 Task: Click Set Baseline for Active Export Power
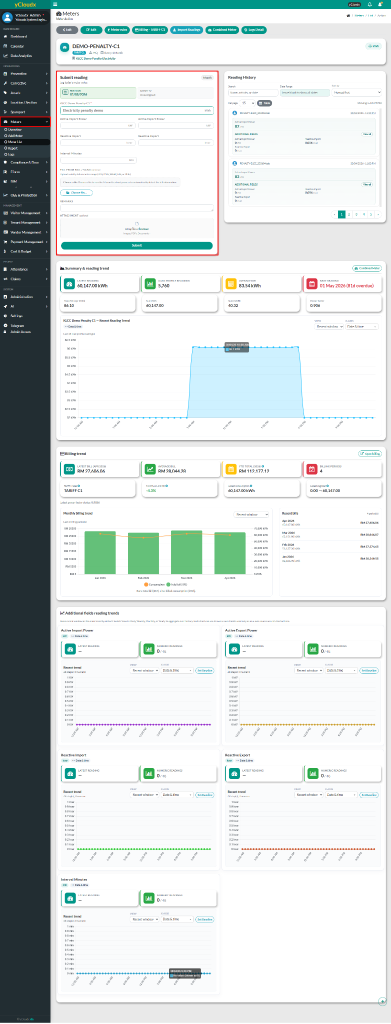pos(368,670)
